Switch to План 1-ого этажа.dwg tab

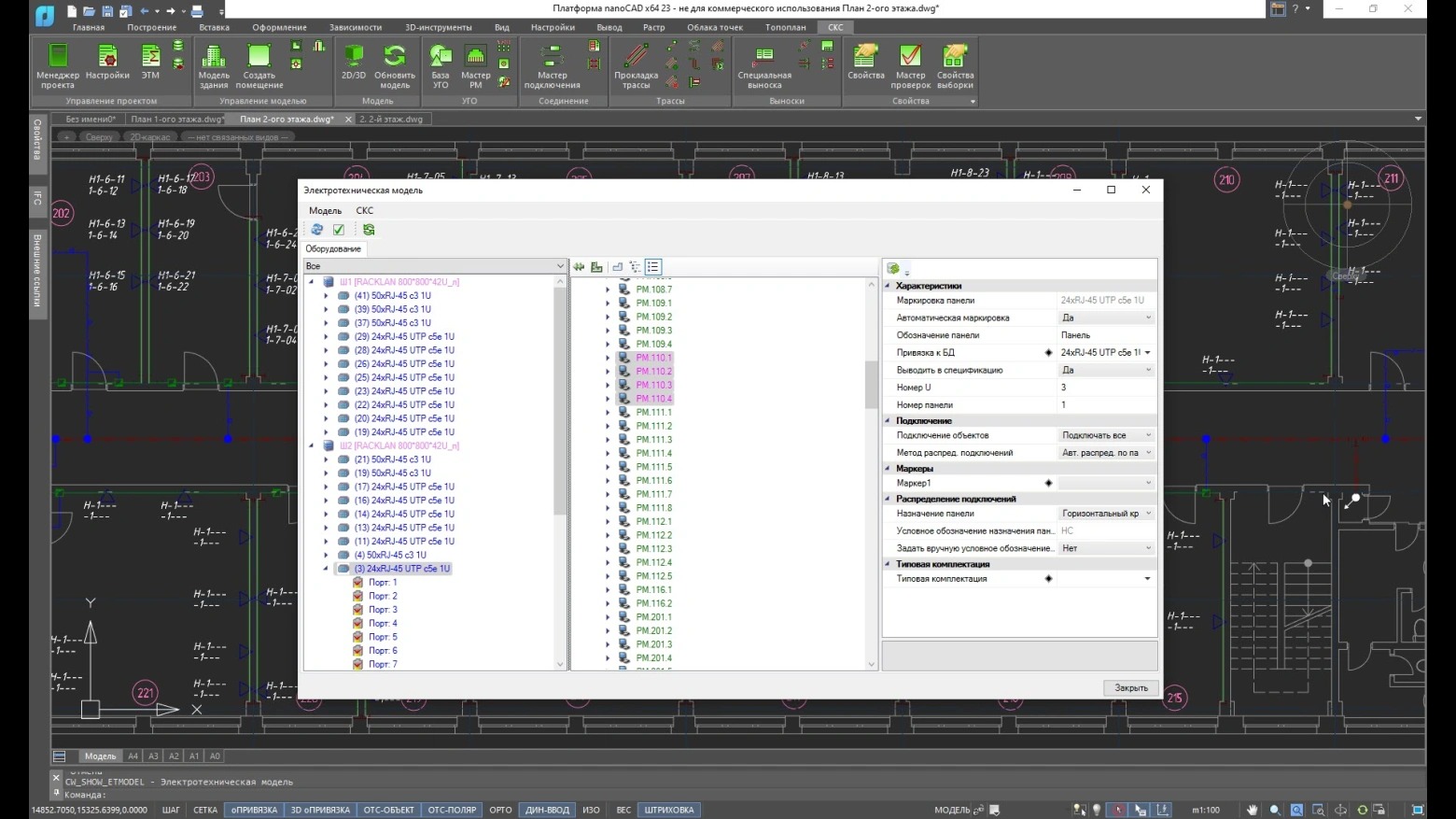pos(176,120)
